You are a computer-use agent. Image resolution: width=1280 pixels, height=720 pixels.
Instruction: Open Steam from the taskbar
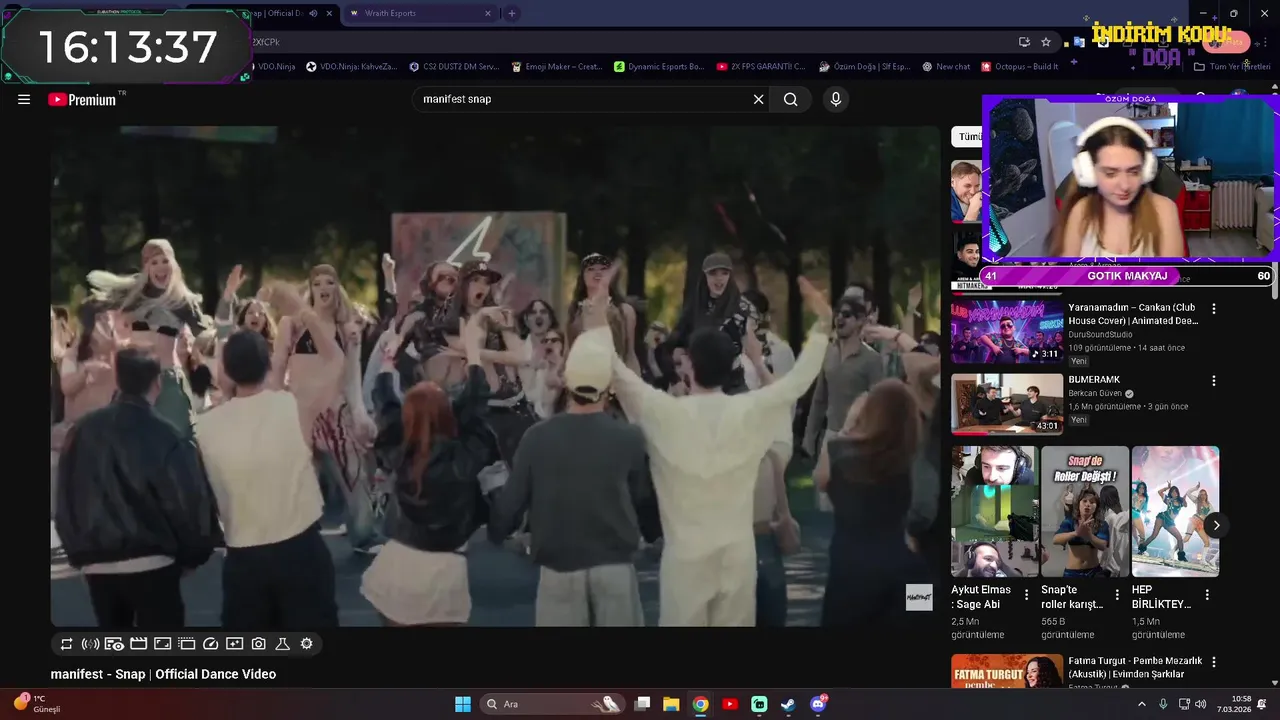[788, 704]
